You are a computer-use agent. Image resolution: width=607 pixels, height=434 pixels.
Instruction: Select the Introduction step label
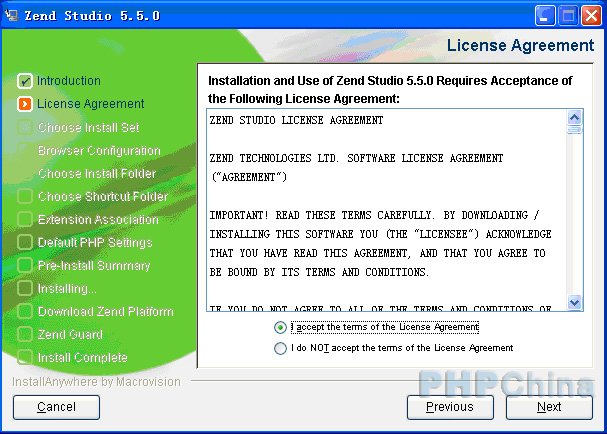point(69,81)
